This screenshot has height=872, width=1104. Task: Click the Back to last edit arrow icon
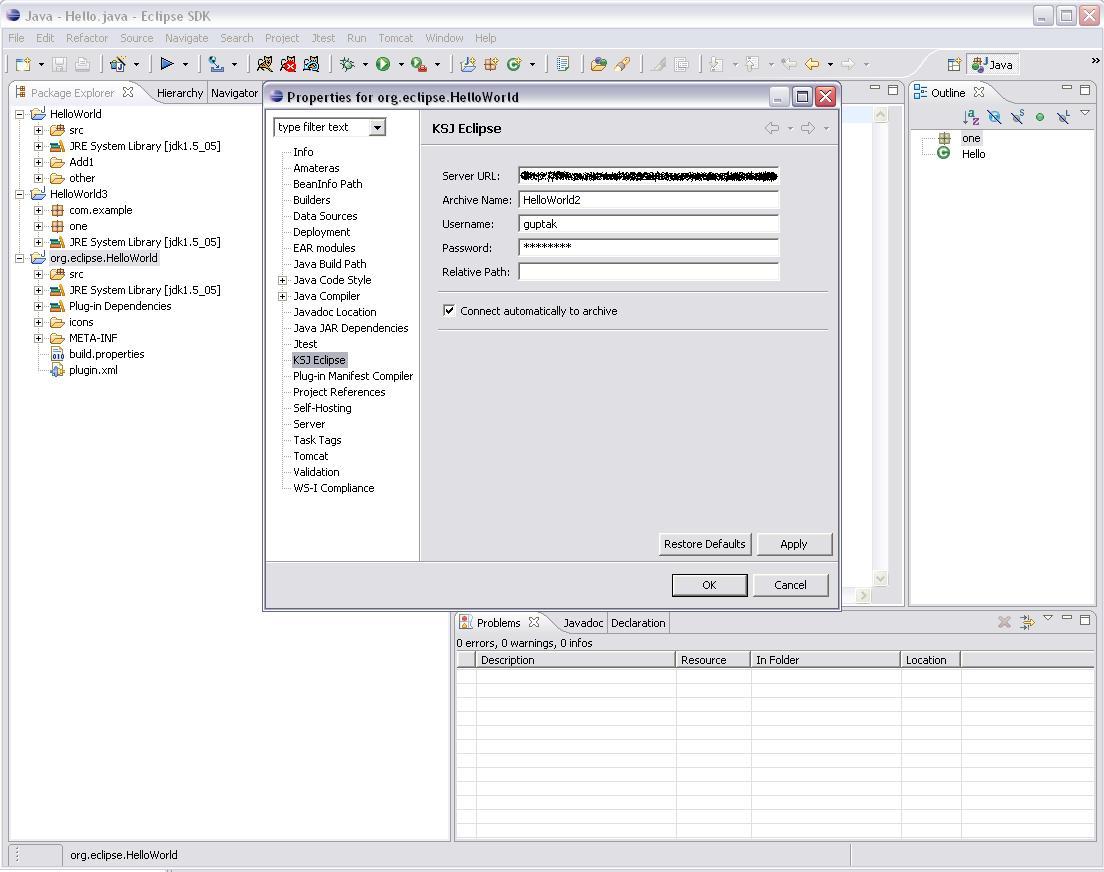pyautogui.click(x=789, y=64)
